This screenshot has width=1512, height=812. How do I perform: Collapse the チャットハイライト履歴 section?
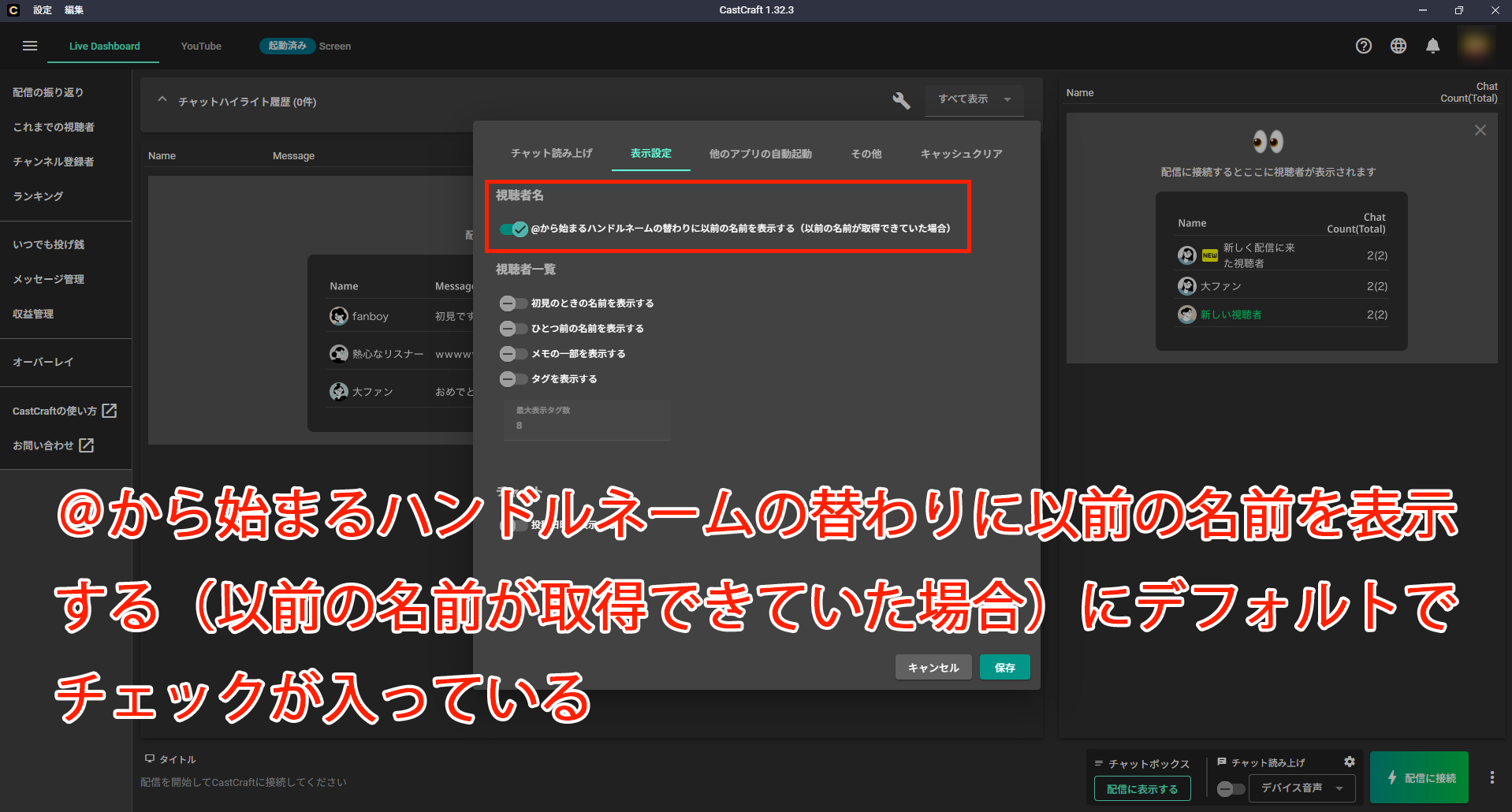pos(162,99)
